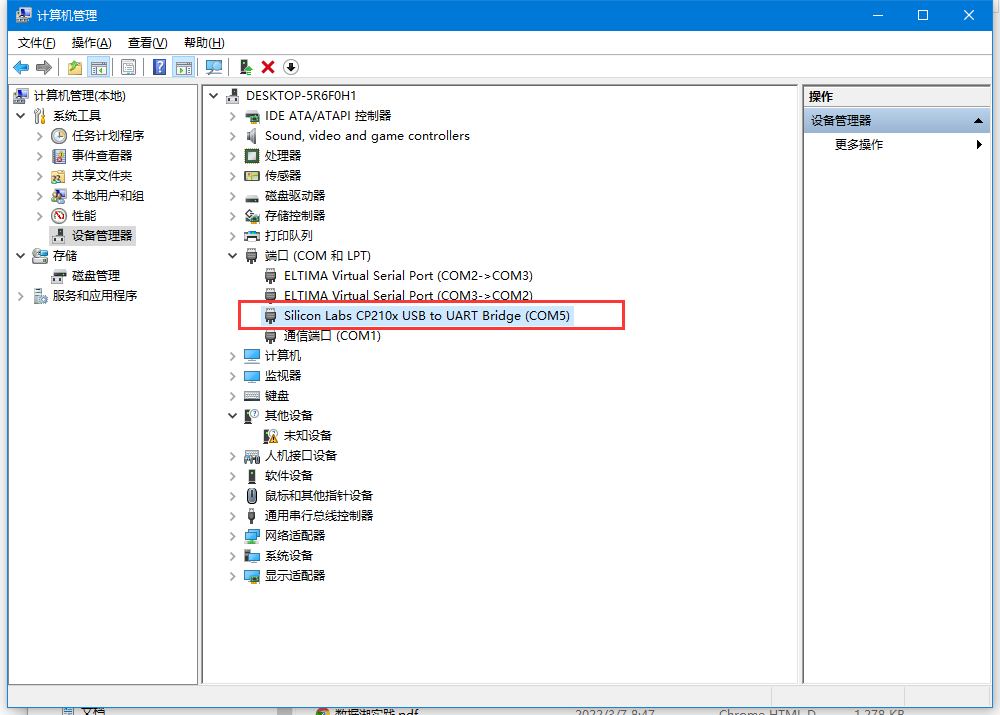1000x715 pixels.
Task: Open the 查看(V) menu
Action: tap(147, 43)
